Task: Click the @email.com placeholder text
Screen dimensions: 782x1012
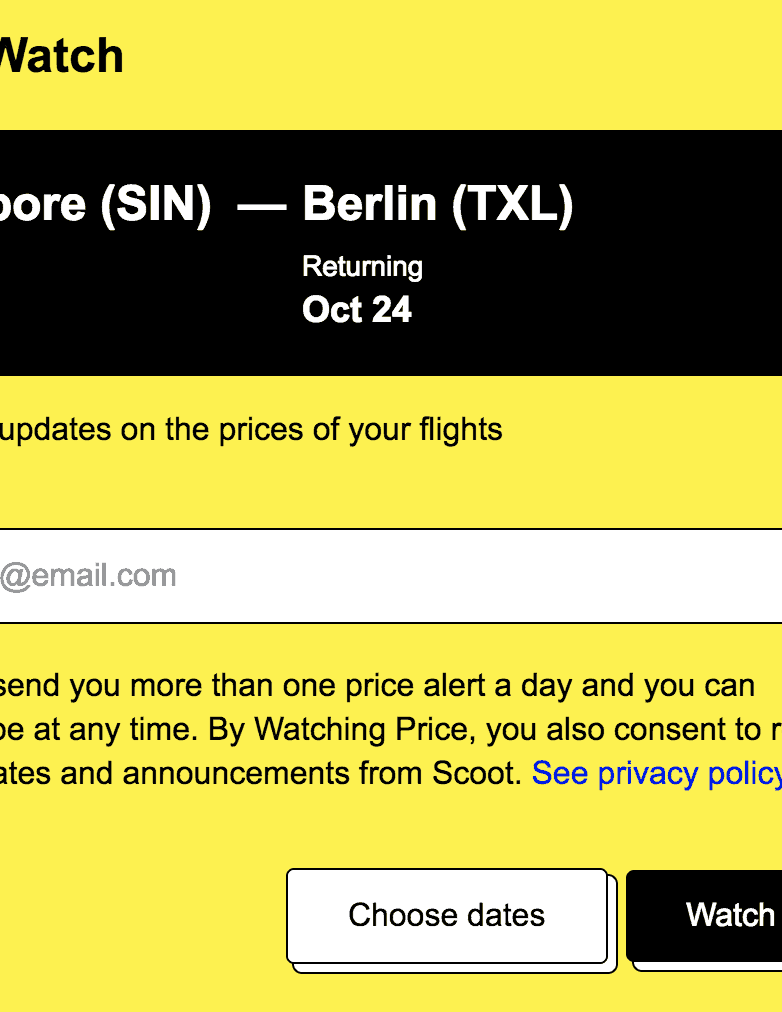Action: pyautogui.click(x=88, y=576)
